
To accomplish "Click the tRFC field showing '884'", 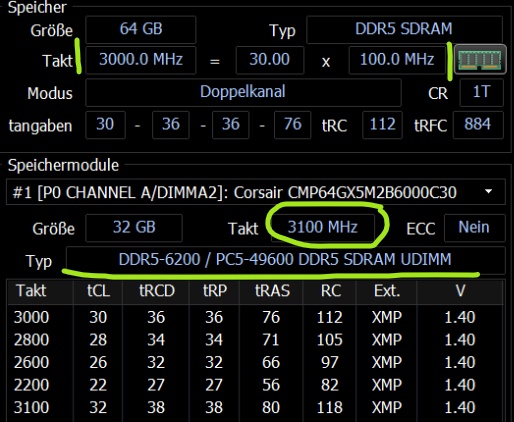I will (478, 125).
